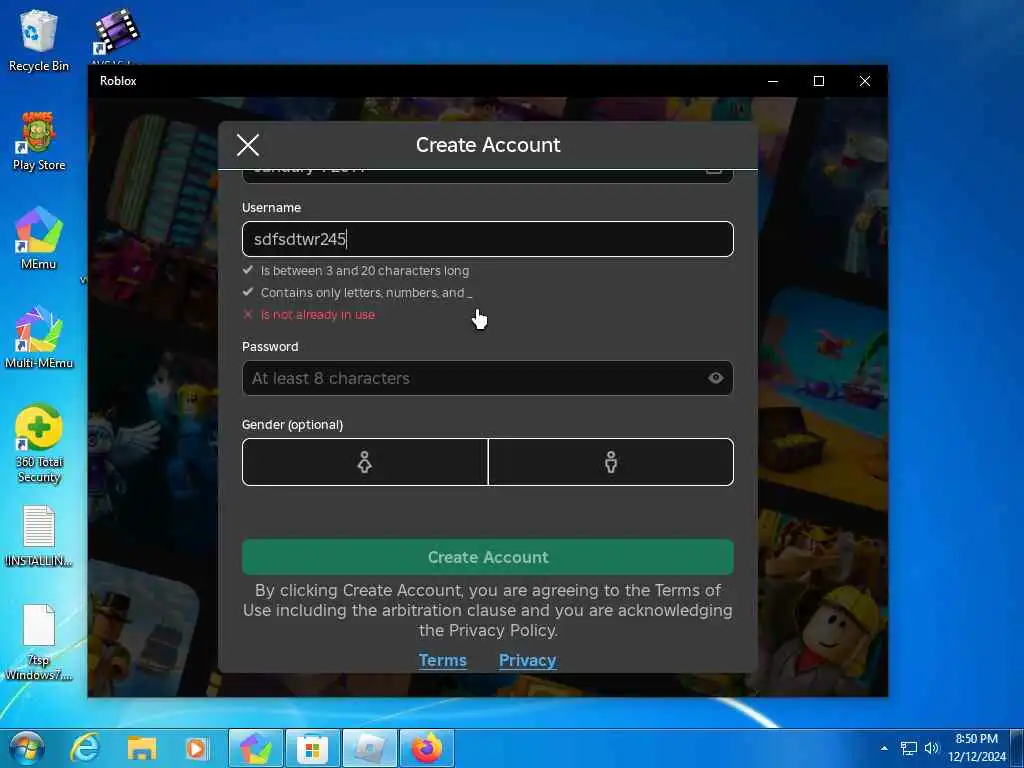
Task: Open the Privacy link
Action: click(528, 660)
